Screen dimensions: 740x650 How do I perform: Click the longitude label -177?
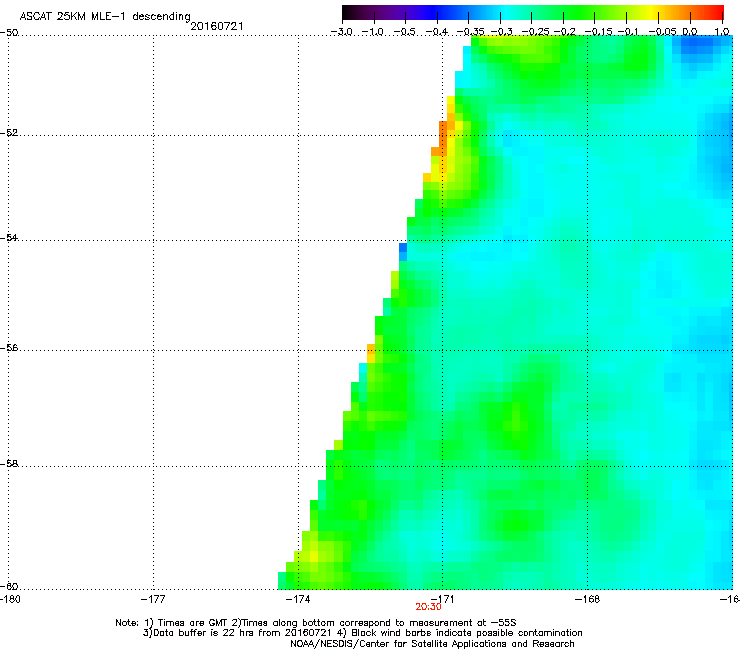tap(153, 599)
